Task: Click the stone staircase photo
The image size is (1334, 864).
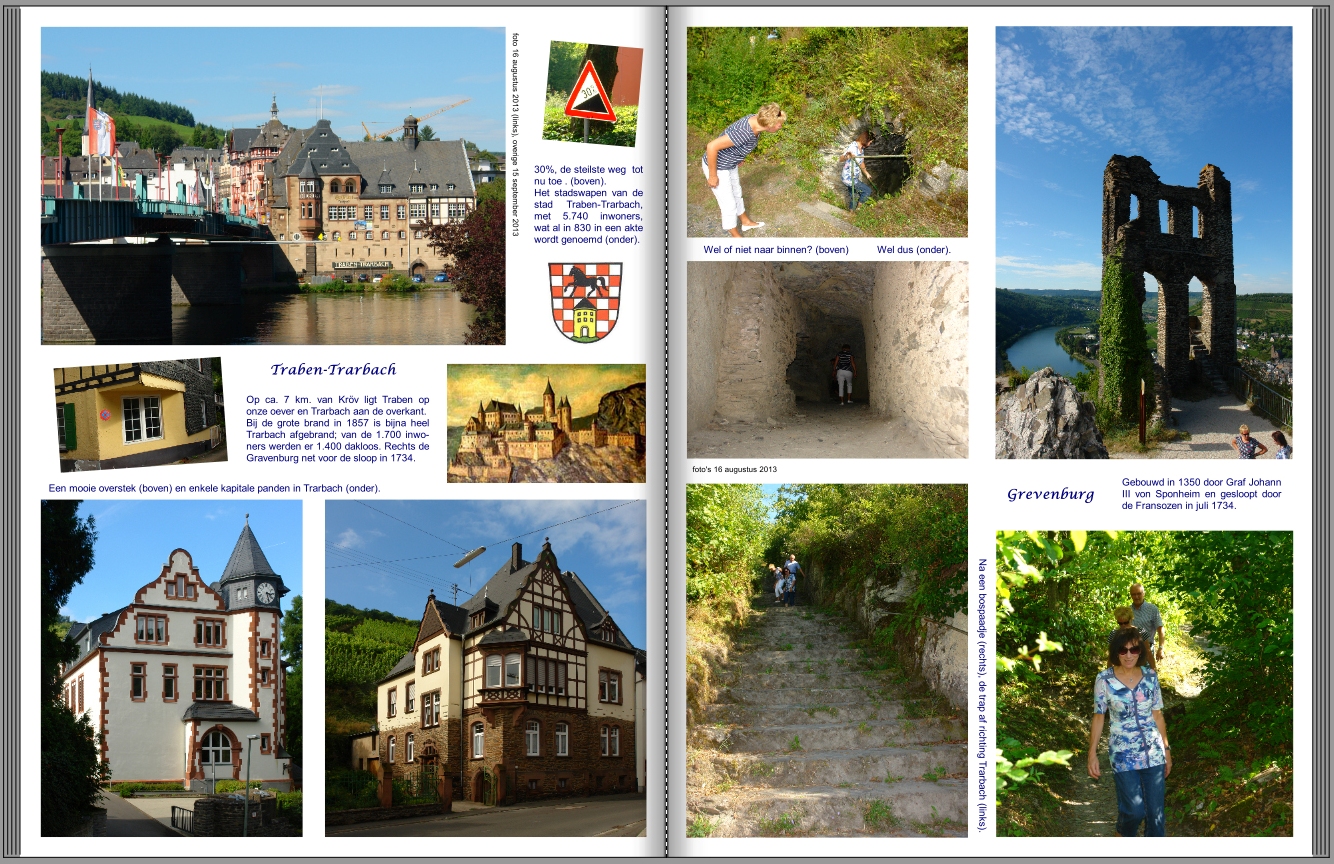Action: tap(827, 660)
